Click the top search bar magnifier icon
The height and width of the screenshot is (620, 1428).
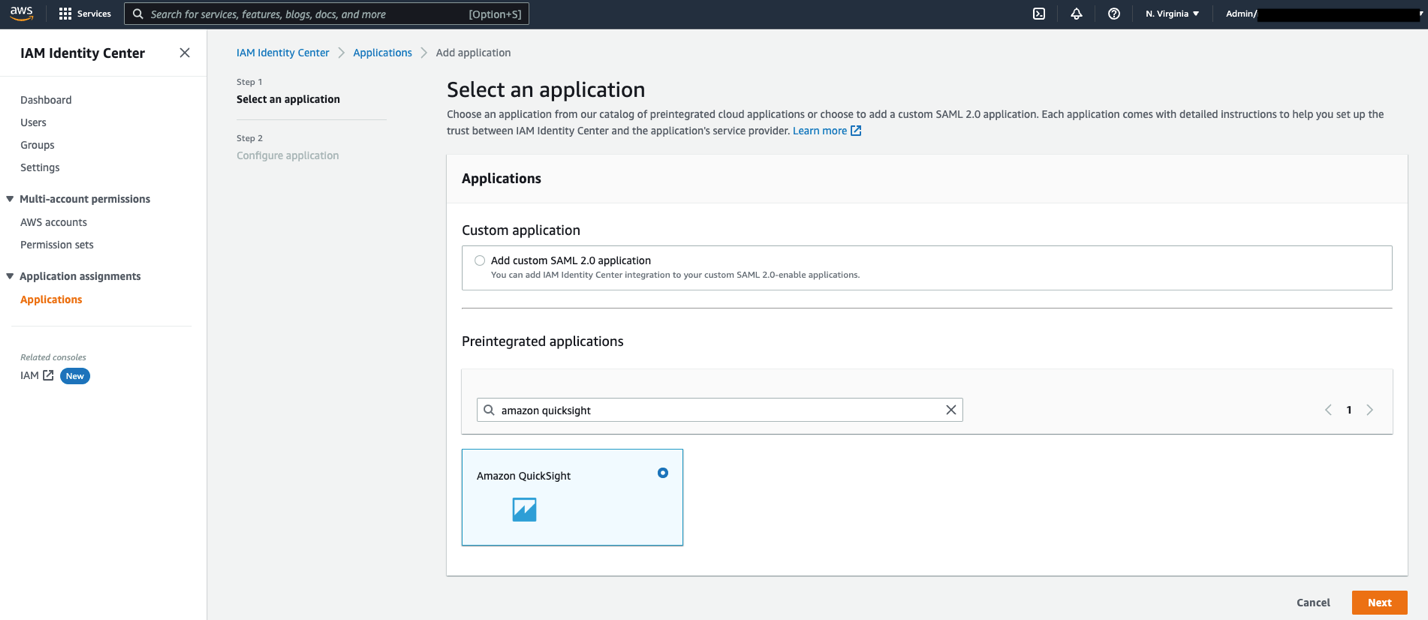point(138,14)
